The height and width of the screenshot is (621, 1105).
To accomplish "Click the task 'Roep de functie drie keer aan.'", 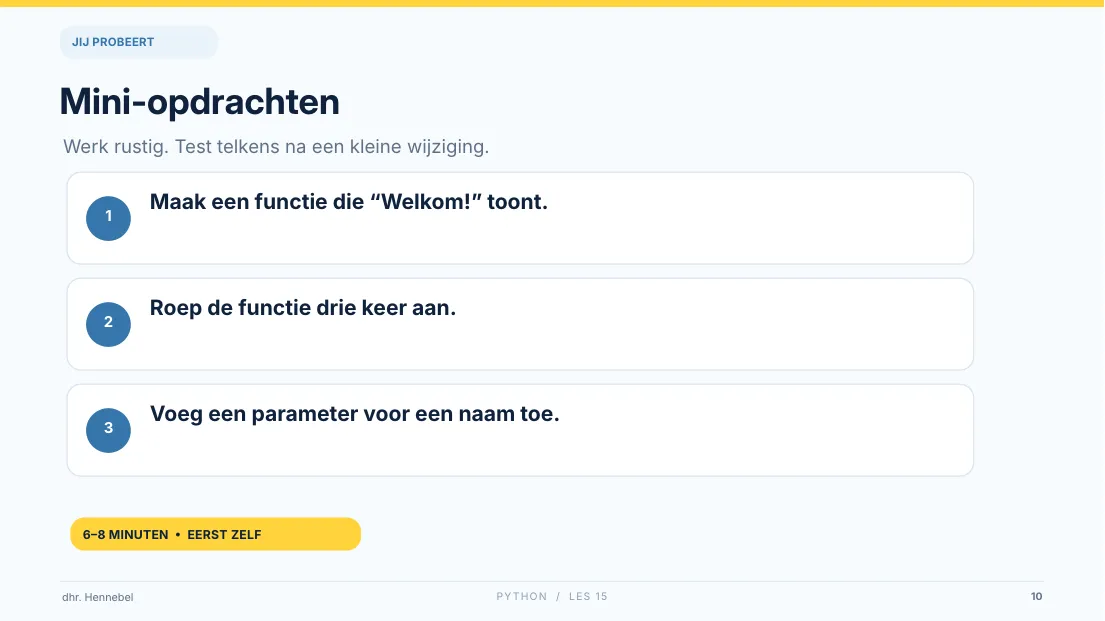I will click(303, 307).
